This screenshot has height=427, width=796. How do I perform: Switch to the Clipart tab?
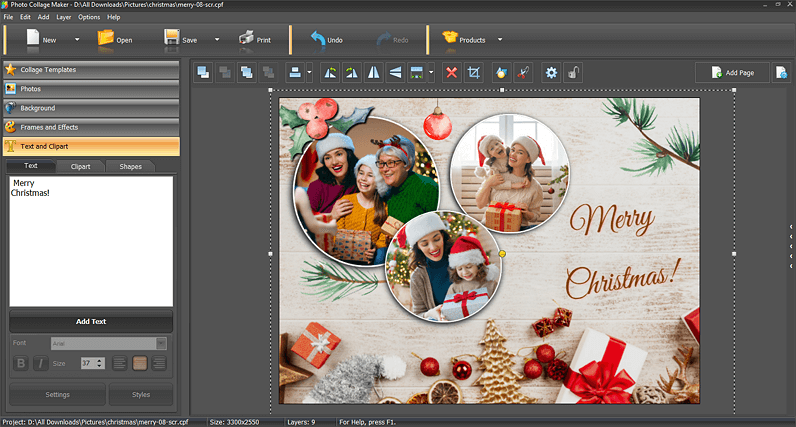[x=80, y=167]
